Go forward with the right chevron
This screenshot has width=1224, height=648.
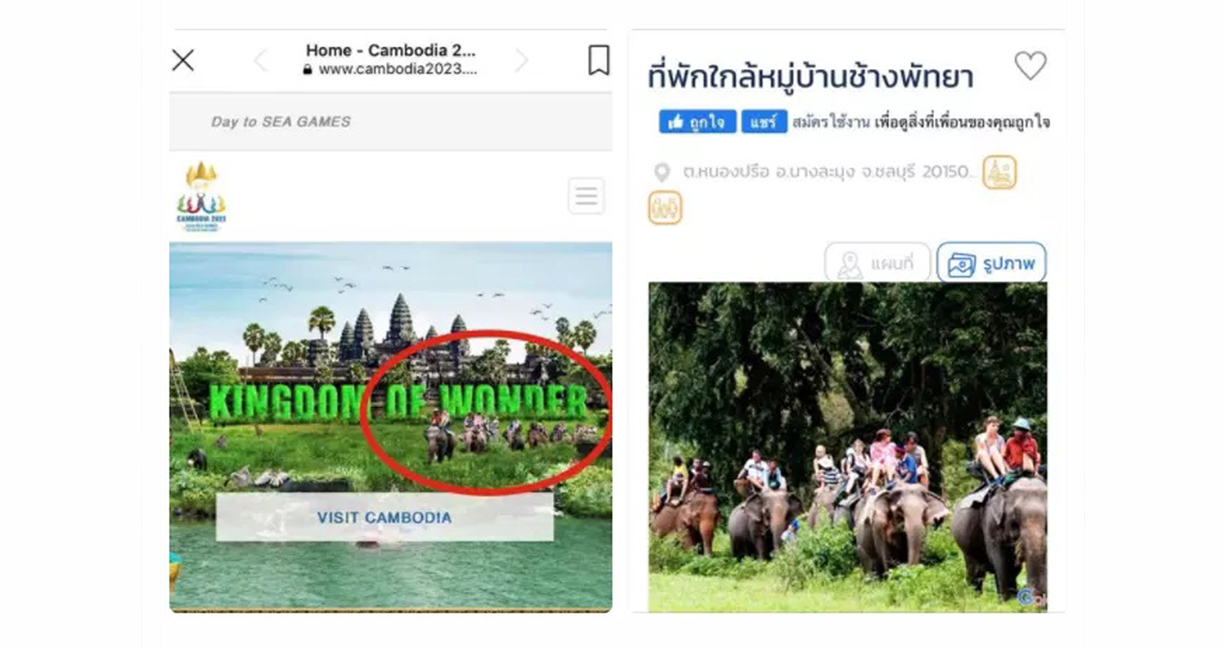[521, 61]
